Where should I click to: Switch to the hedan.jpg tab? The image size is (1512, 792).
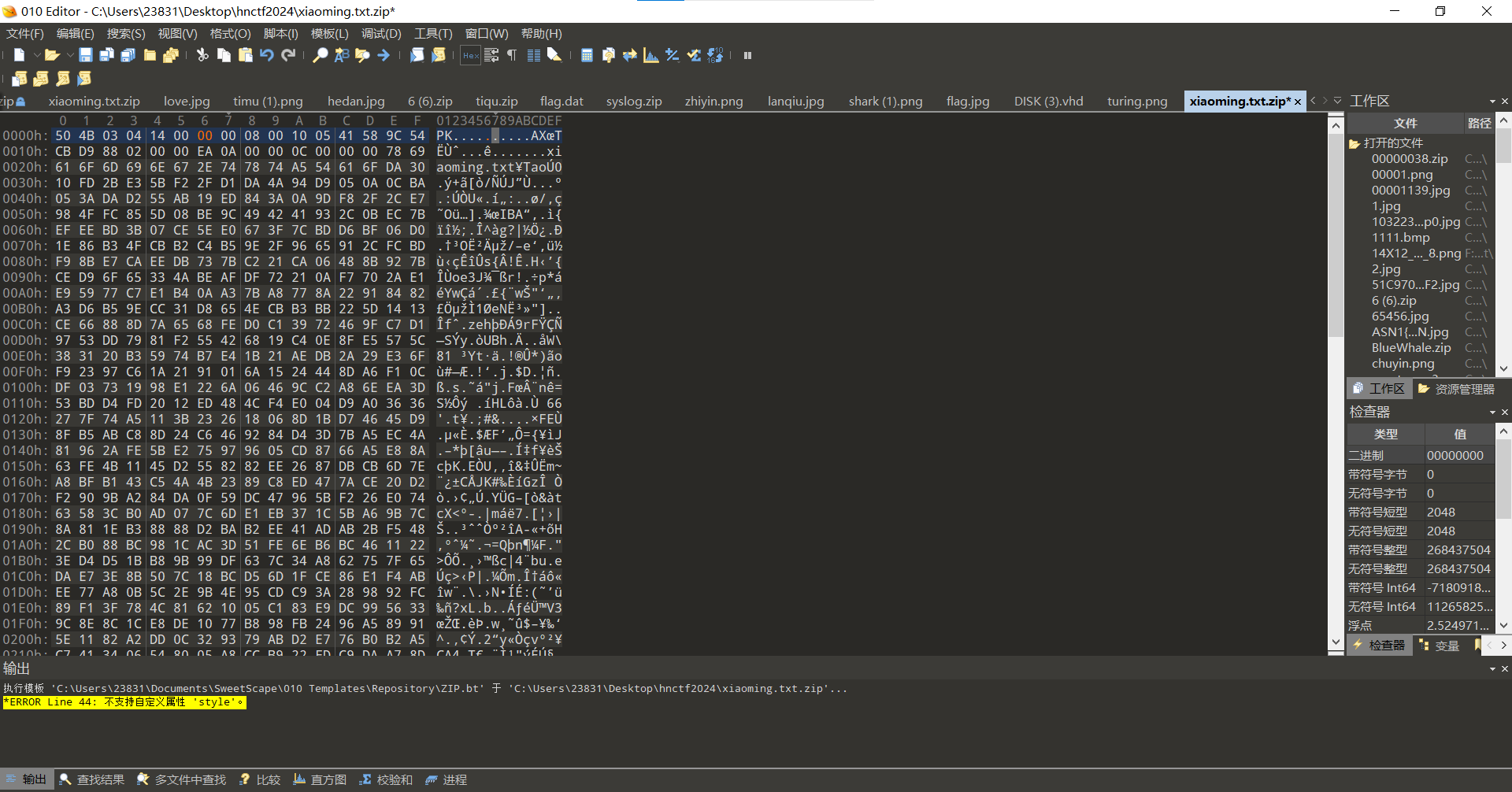coord(356,102)
